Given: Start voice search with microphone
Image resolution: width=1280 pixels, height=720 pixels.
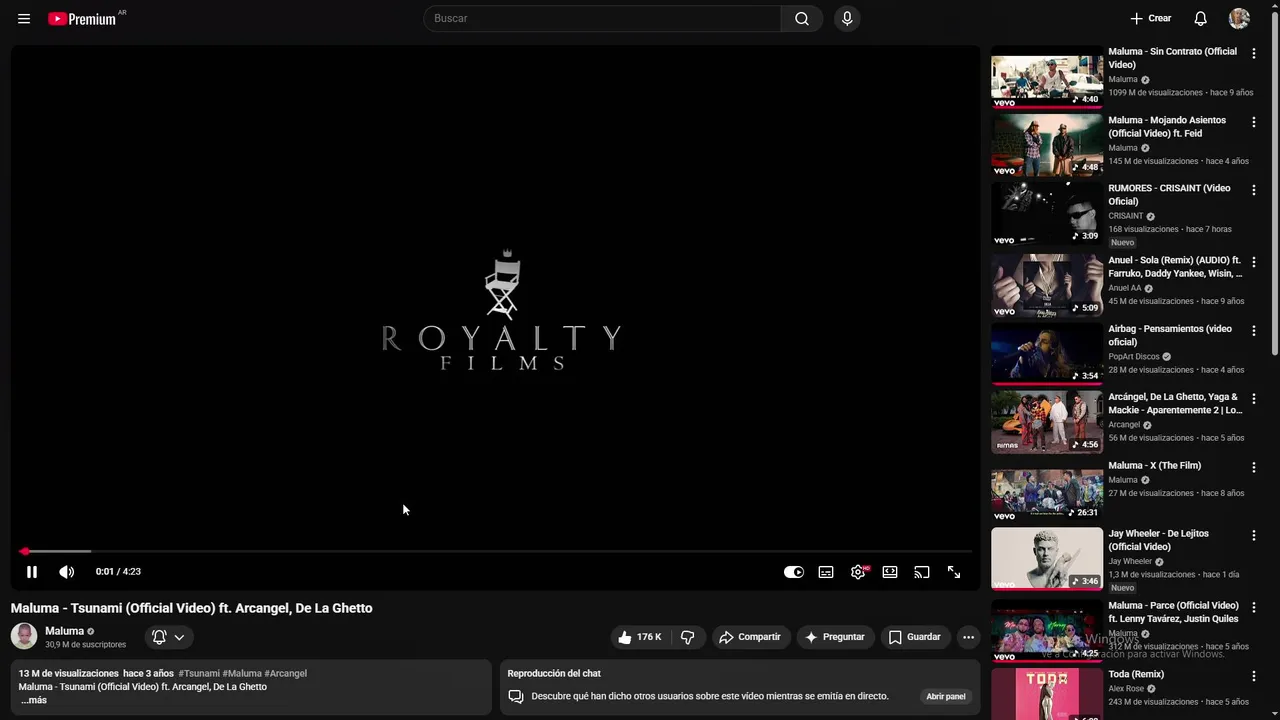Looking at the screenshot, I should (x=847, y=19).
